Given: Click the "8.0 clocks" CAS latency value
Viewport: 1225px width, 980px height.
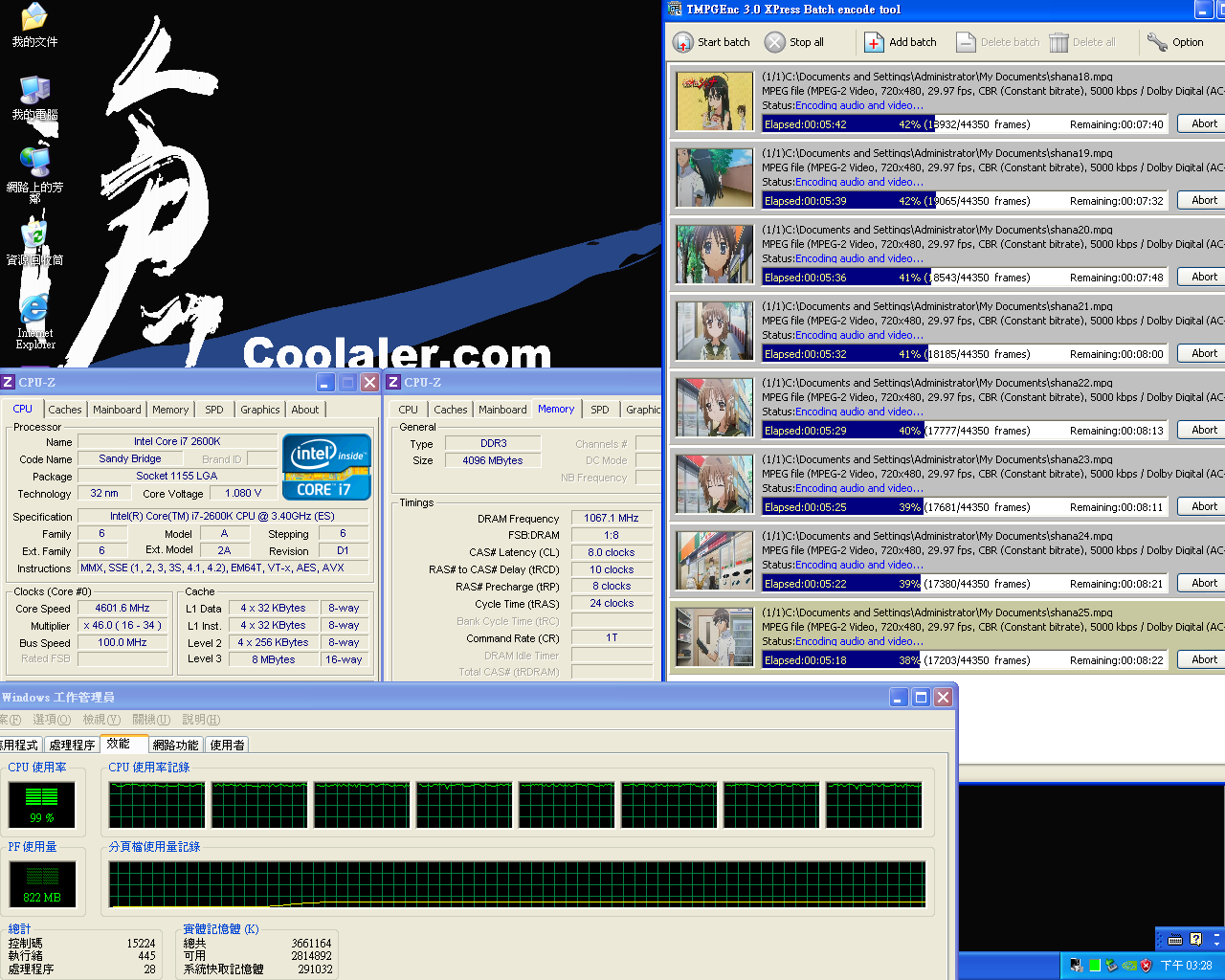Looking at the screenshot, I should point(612,552).
